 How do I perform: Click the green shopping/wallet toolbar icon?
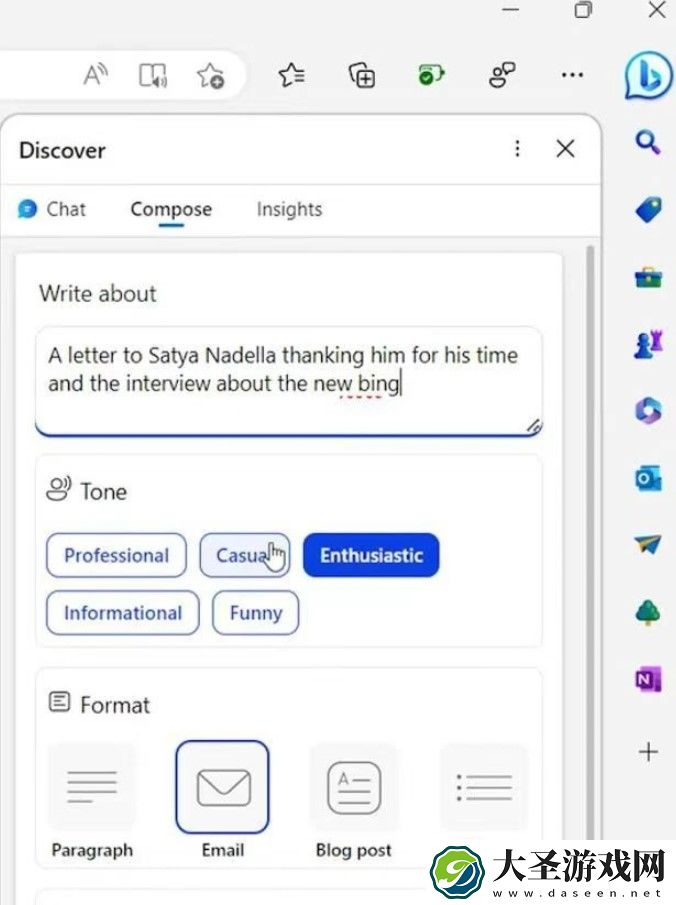[x=431, y=75]
